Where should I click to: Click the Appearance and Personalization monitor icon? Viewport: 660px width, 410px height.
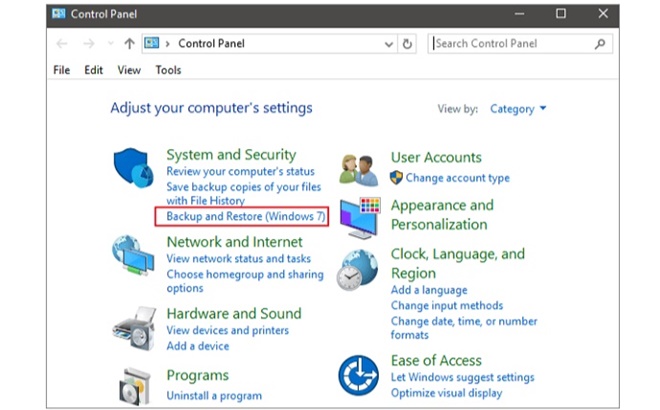[x=359, y=216]
